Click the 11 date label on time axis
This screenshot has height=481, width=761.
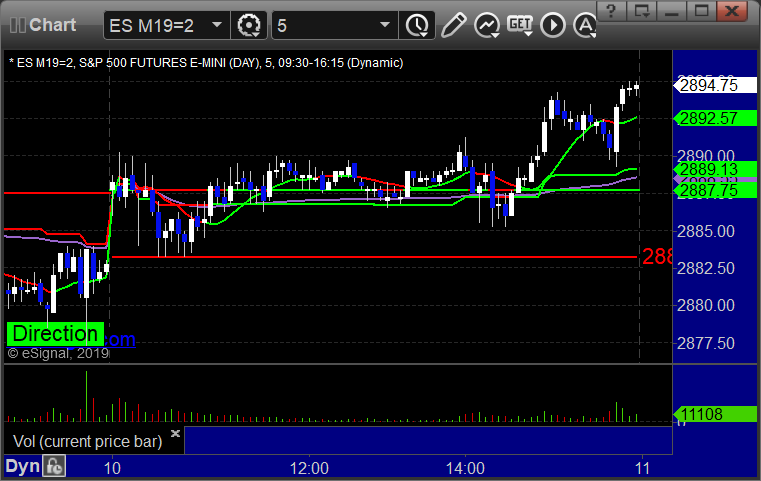pos(643,468)
